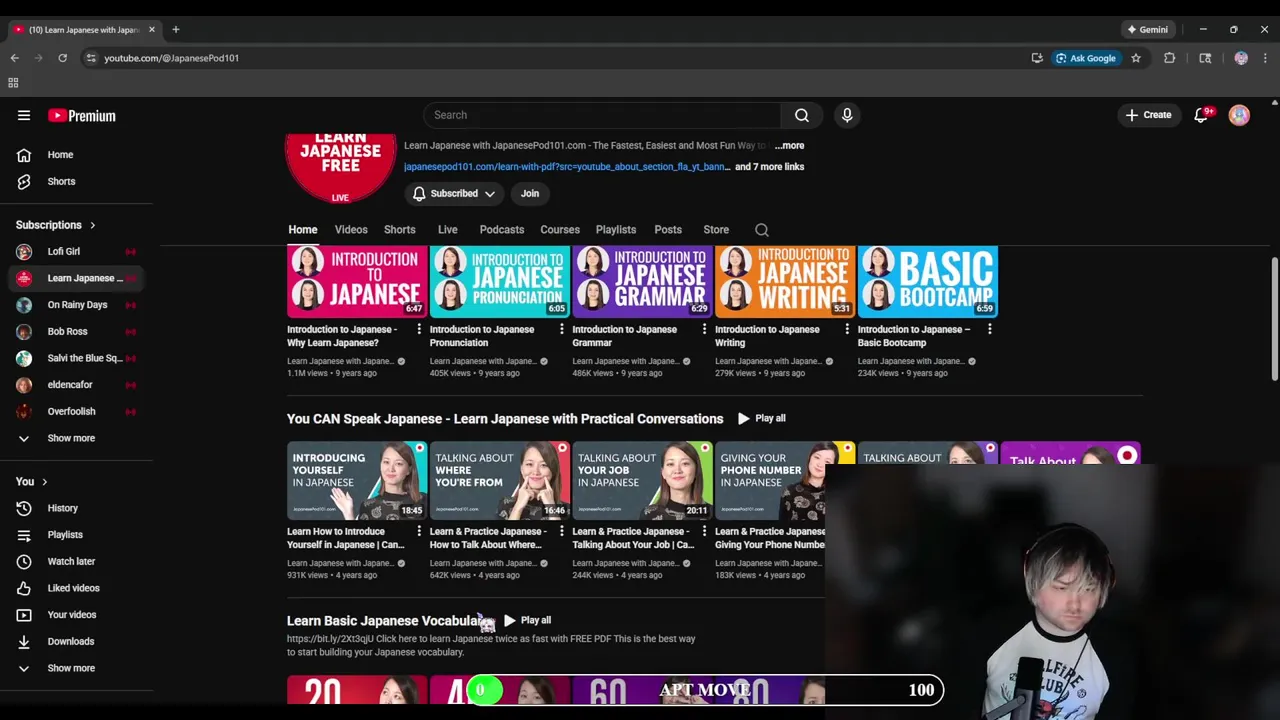This screenshot has width=1280, height=720.
Task: Open Talking About Your Job thumbnail
Action: [642, 480]
